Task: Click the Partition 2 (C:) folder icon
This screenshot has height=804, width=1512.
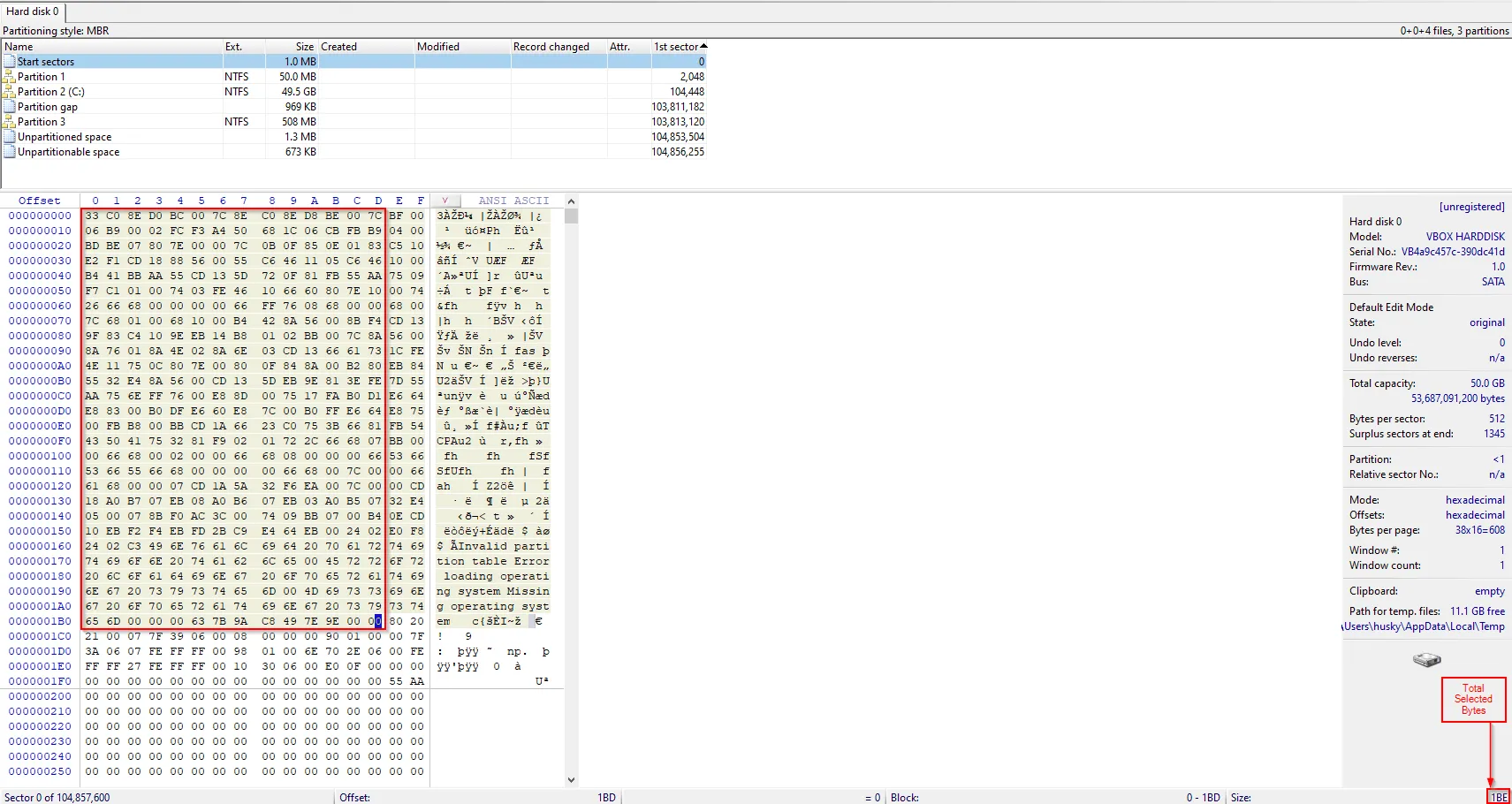Action: (x=10, y=92)
